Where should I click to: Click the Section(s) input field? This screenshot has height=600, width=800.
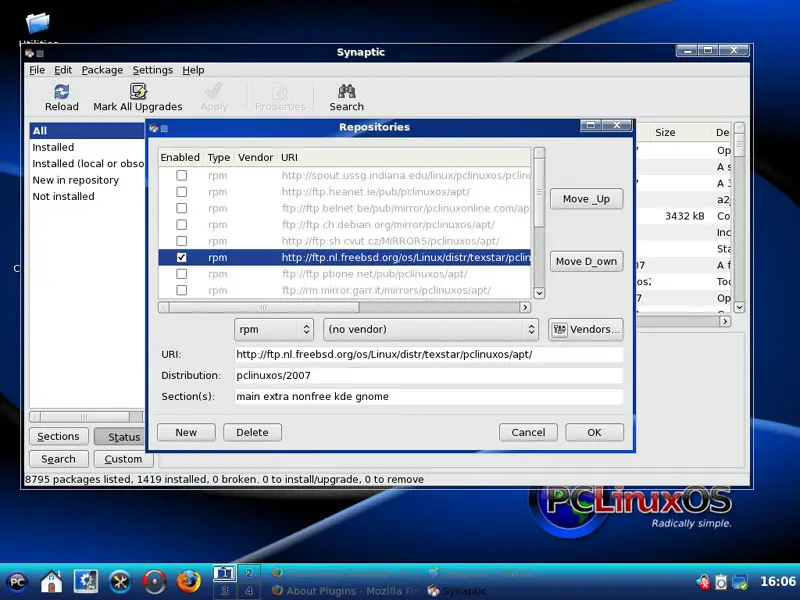(x=429, y=396)
